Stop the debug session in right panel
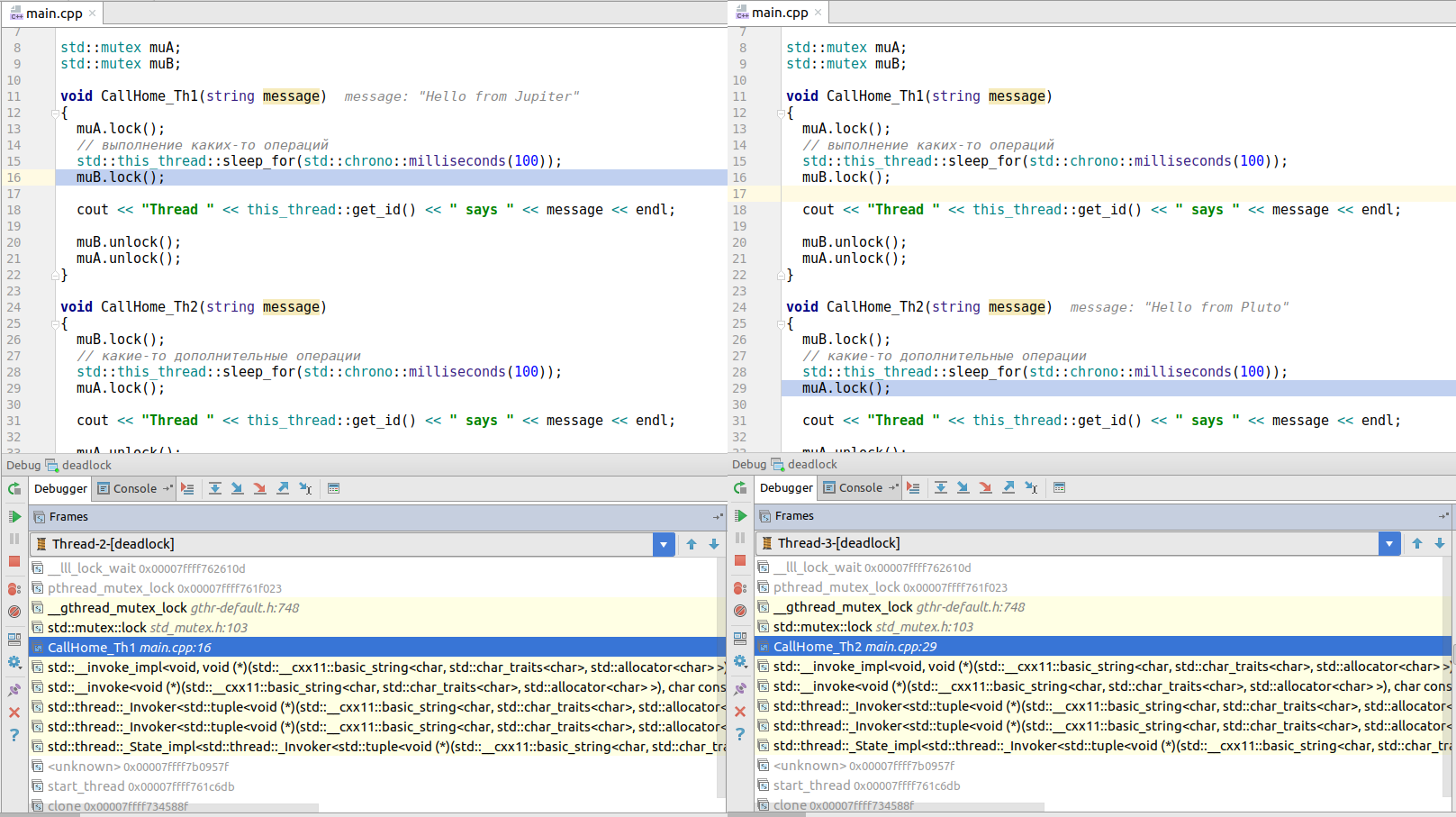The height and width of the screenshot is (817, 1456). pos(740,560)
